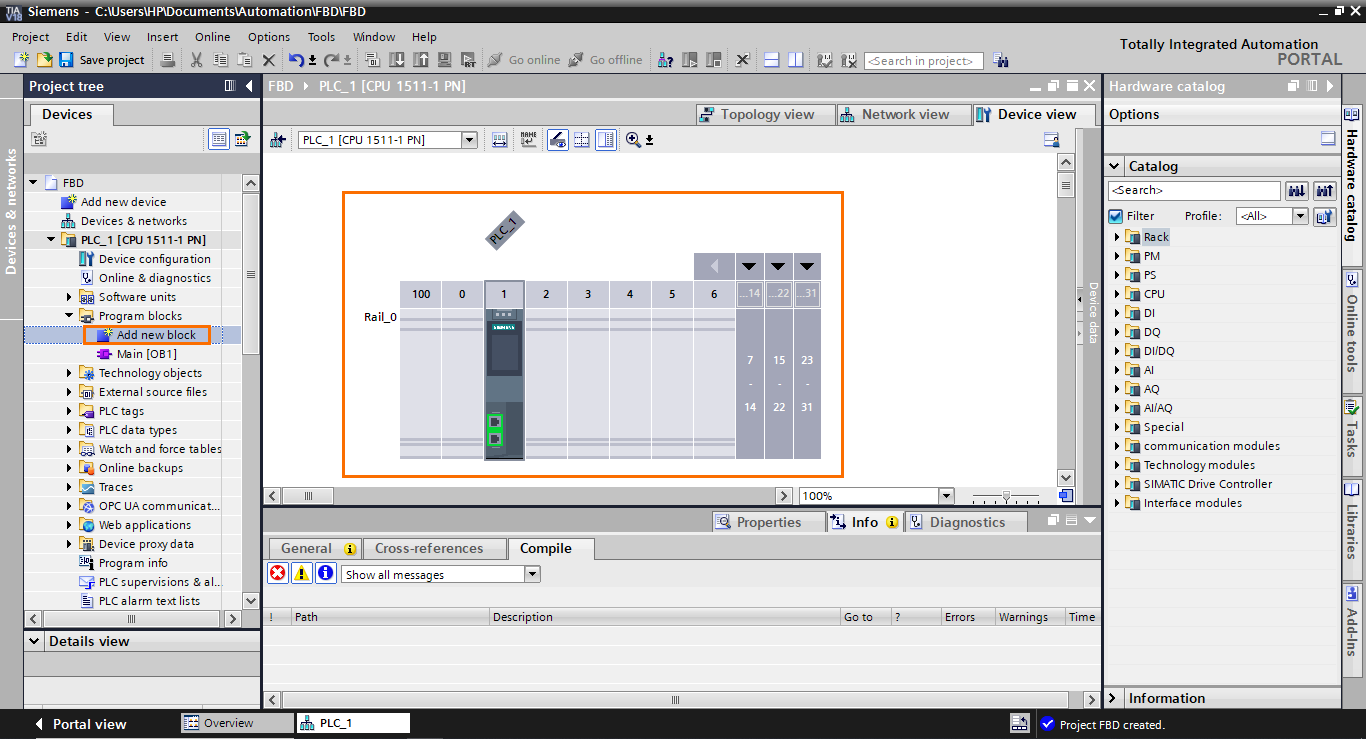Select the CPU module in rack slot 1

click(x=504, y=384)
